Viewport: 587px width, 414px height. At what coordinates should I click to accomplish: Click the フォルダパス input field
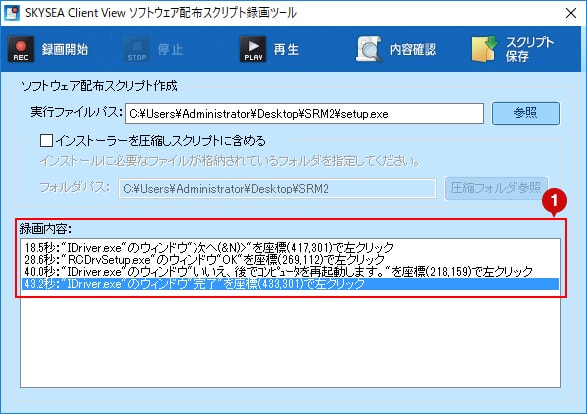pyautogui.click(x=277, y=188)
